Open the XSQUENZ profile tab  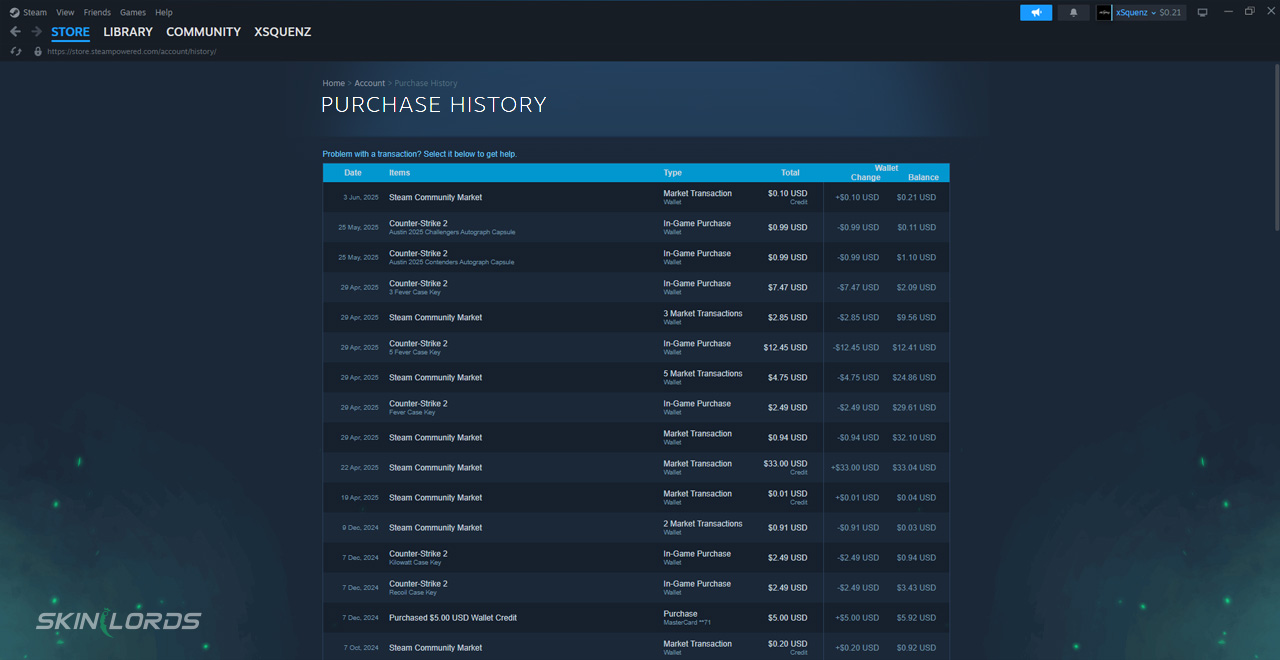coord(283,32)
